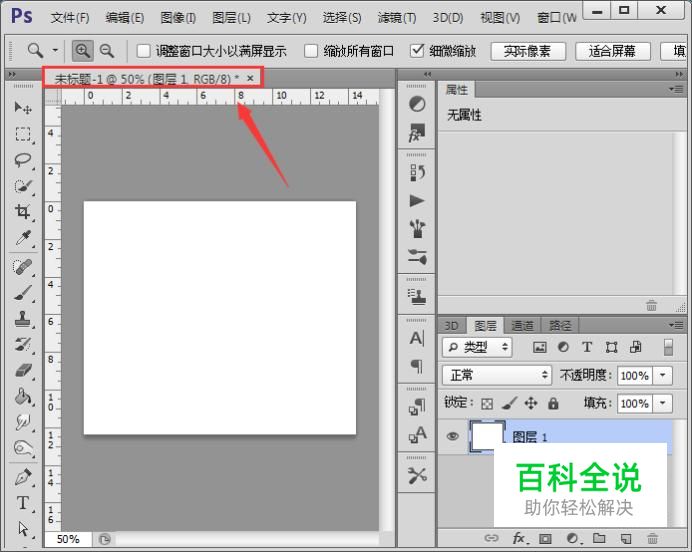Switch to the 通道 tab
692x552 pixels.
coord(523,326)
